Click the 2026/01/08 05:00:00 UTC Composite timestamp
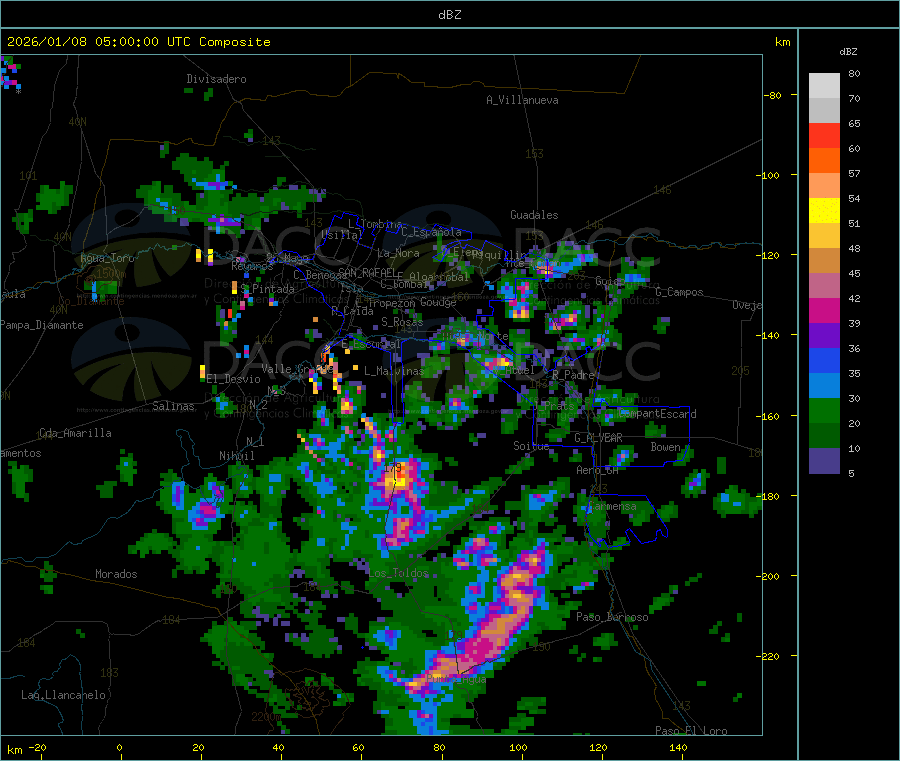 tap(138, 42)
